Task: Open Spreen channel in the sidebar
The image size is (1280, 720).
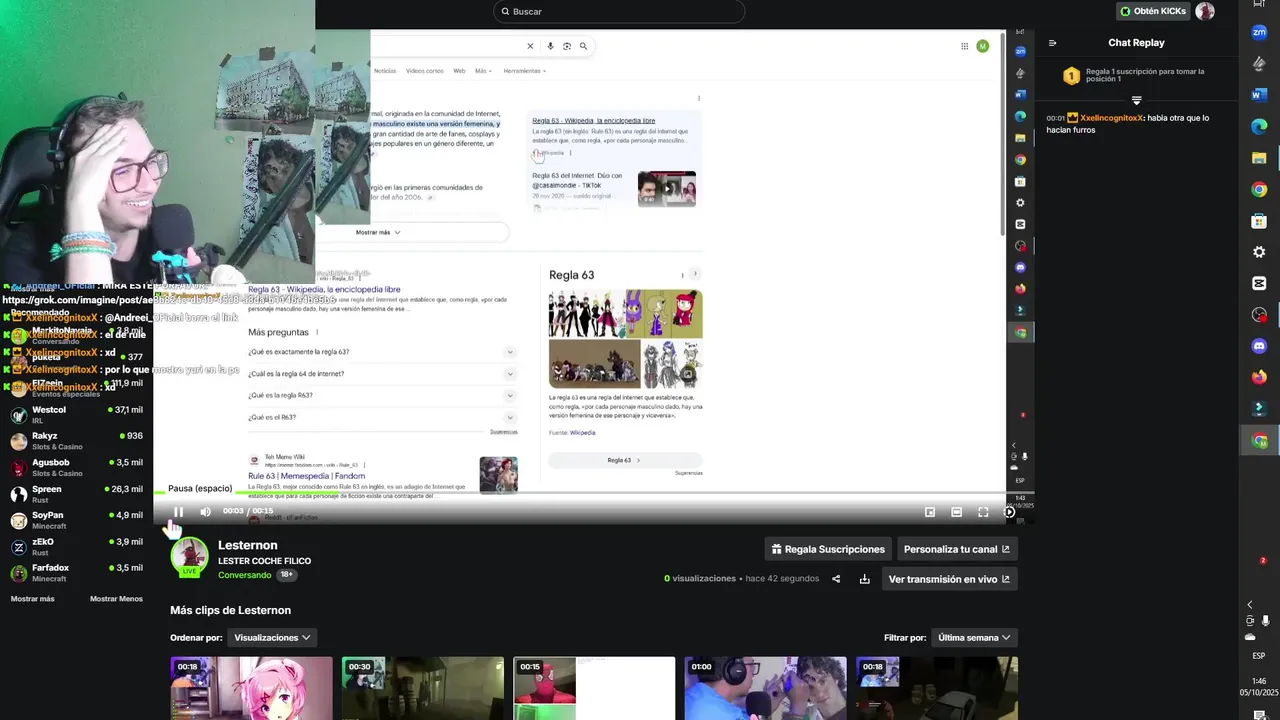Action: point(76,494)
